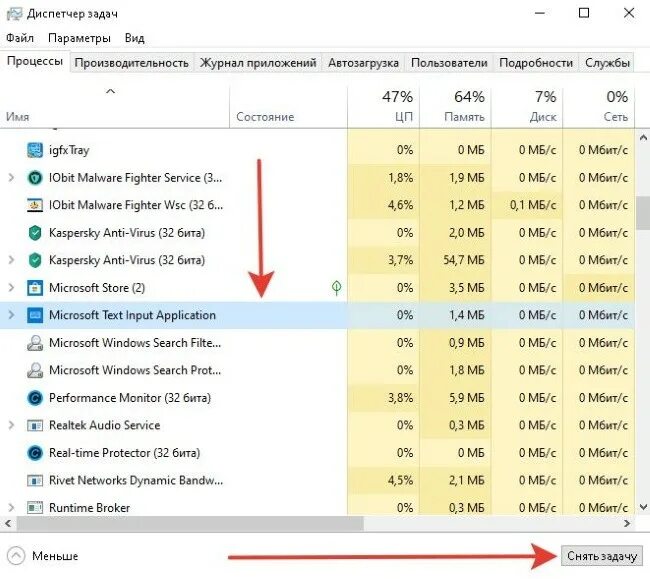Switch to the Журнал приложений tab
The width and height of the screenshot is (650, 579).
coord(258,63)
